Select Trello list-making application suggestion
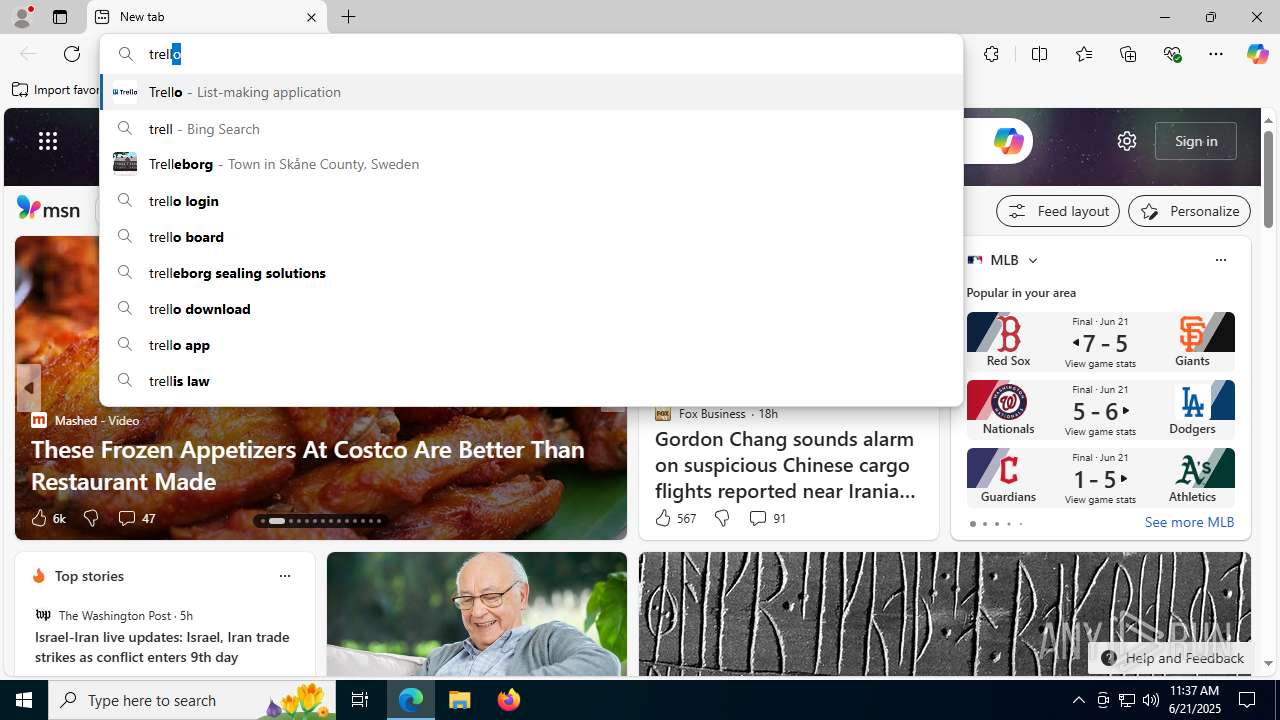This screenshot has height=720, width=1280. 531,92
